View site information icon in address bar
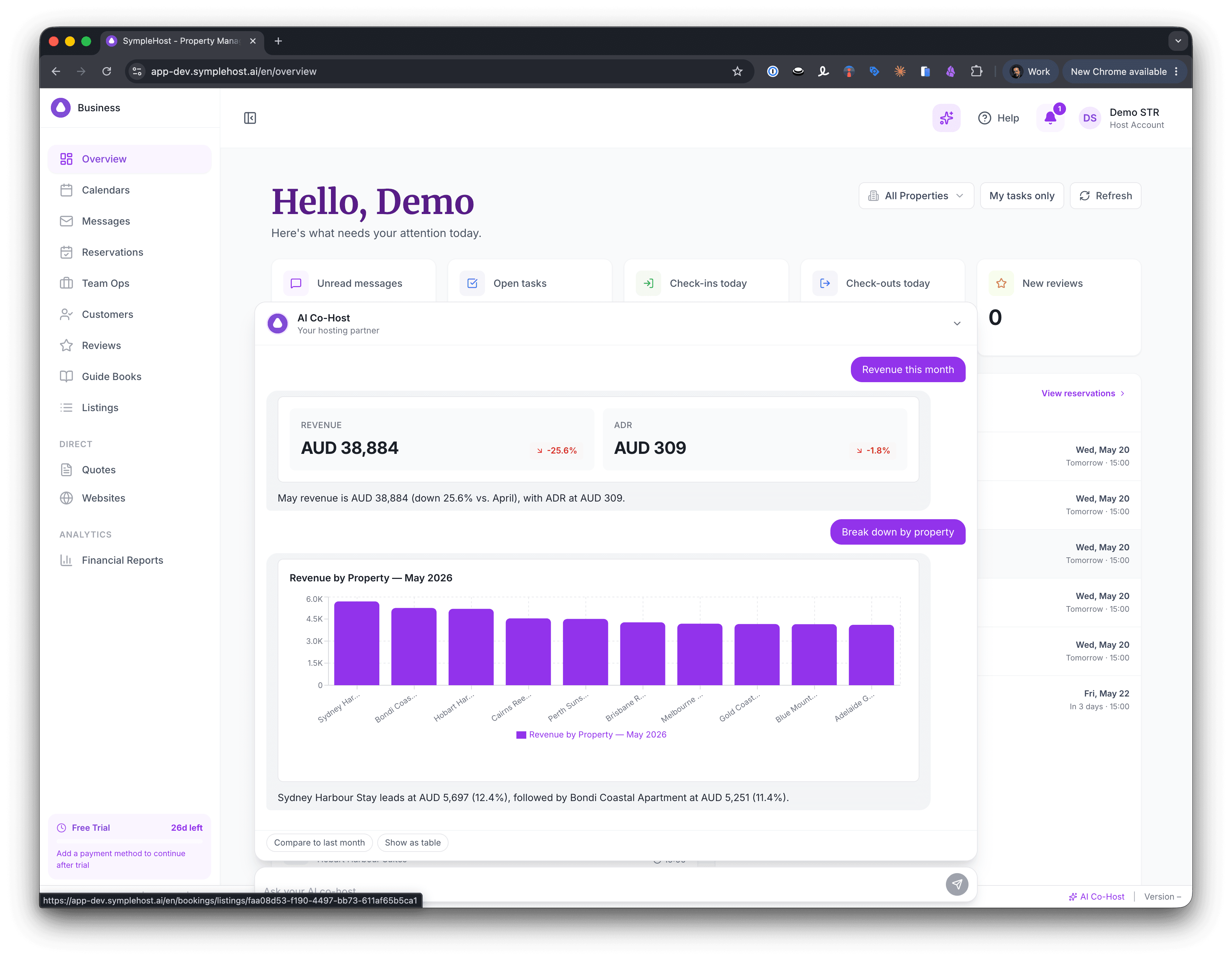The width and height of the screenshot is (1232, 960). [137, 72]
